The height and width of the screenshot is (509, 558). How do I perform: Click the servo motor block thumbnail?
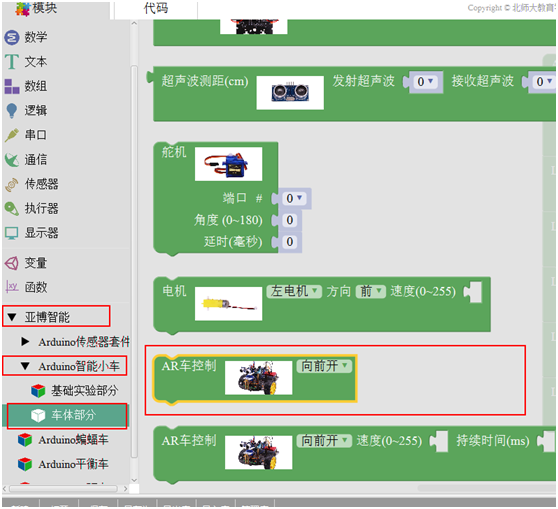[x=228, y=164]
